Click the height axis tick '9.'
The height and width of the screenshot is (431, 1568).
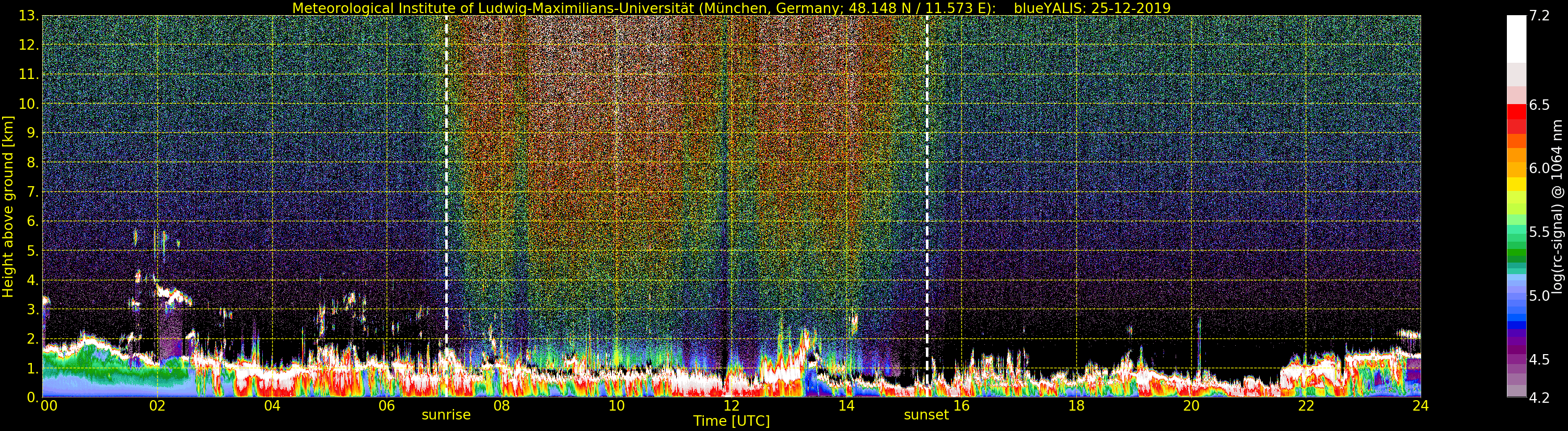click(x=33, y=133)
